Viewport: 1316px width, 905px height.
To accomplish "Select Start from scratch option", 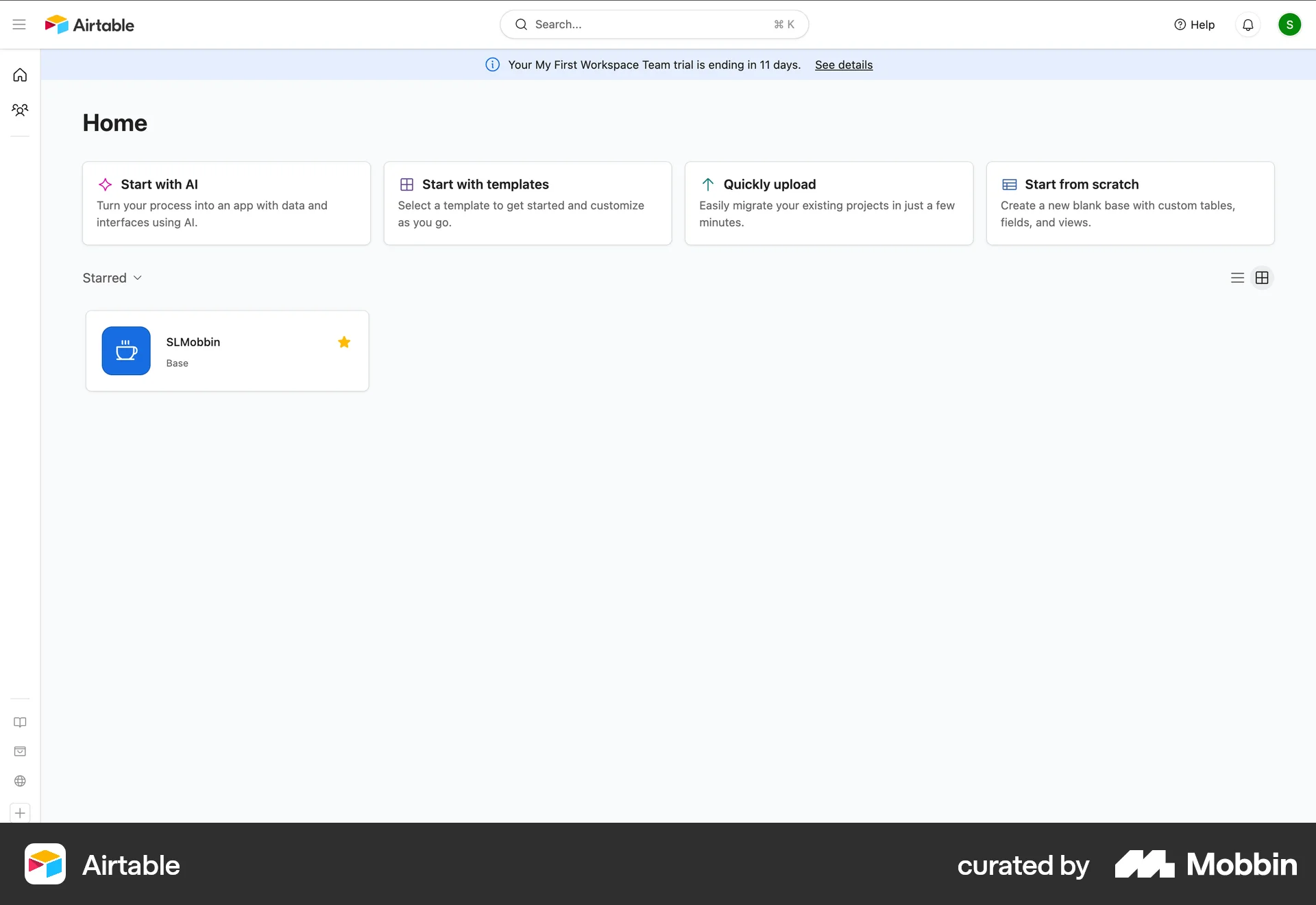I will pos(1130,203).
